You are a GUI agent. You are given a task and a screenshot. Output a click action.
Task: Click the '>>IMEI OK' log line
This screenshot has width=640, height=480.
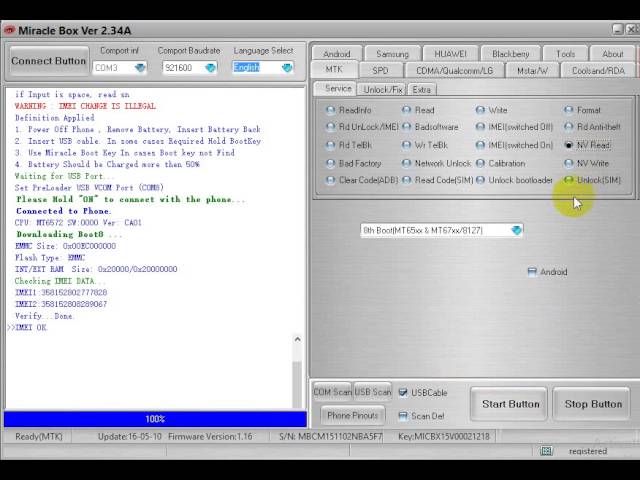click(28, 327)
